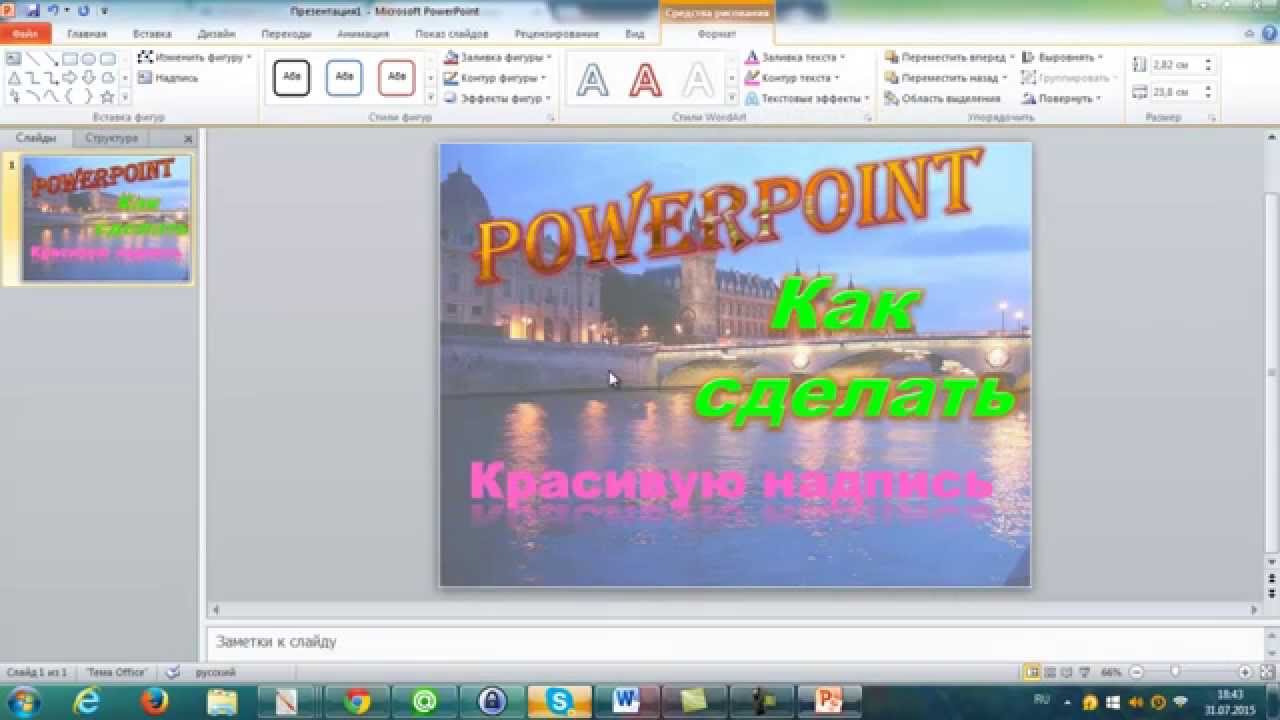Click the Redo icon in quick access toolbar

click(x=82, y=10)
